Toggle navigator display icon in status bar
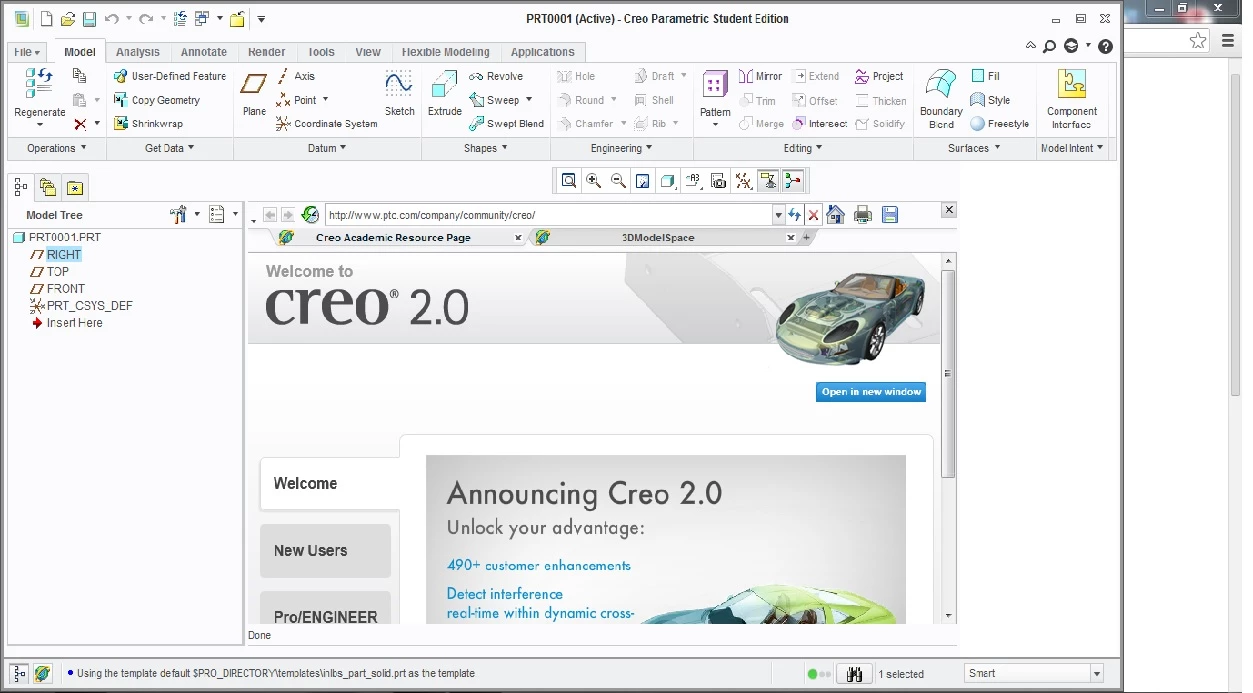This screenshot has width=1253, height=693. [19, 674]
